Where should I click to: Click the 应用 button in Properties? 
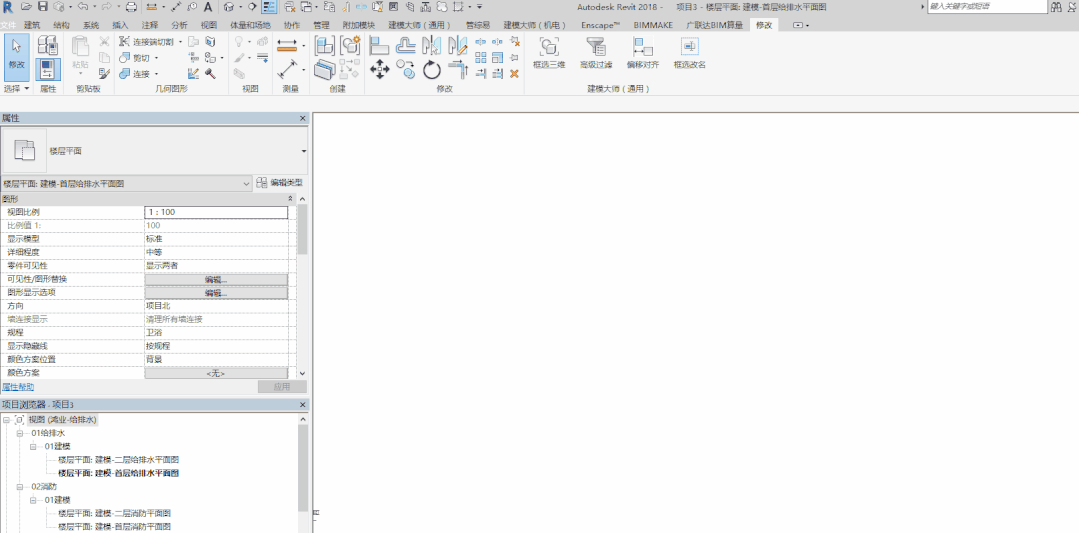[x=282, y=387]
